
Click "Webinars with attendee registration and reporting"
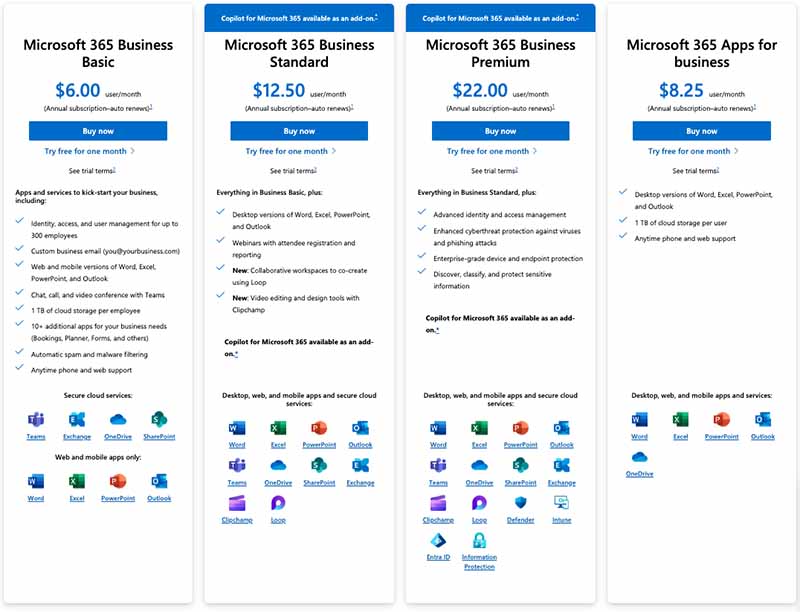point(293,249)
